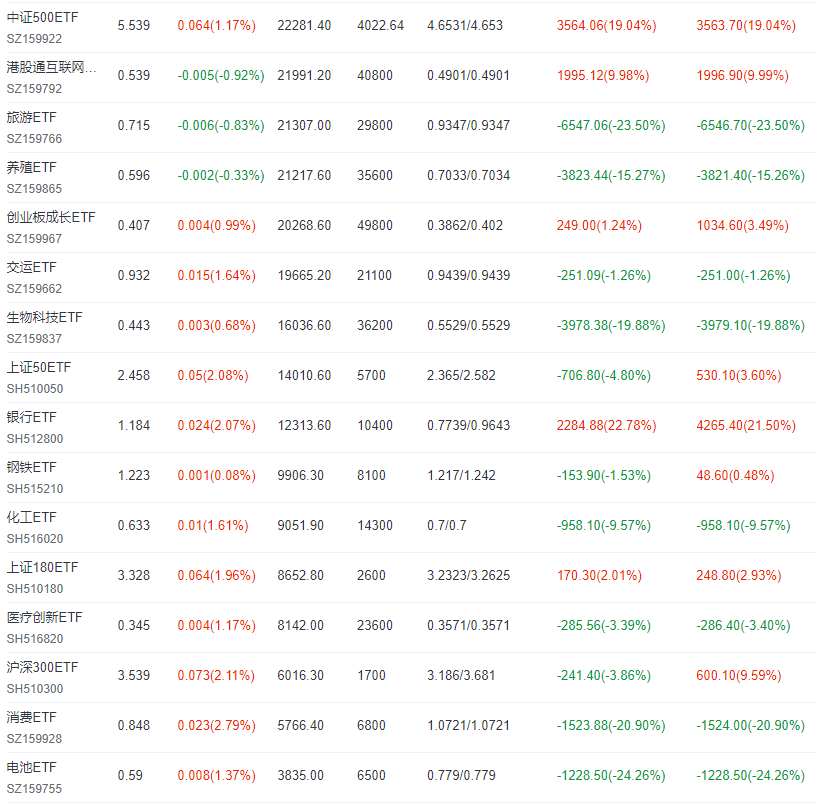Image resolution: width=817 pixels, height=804 pixels.
Task: Click cost value 0.7033/0.7034
Action: pos(468,176)
